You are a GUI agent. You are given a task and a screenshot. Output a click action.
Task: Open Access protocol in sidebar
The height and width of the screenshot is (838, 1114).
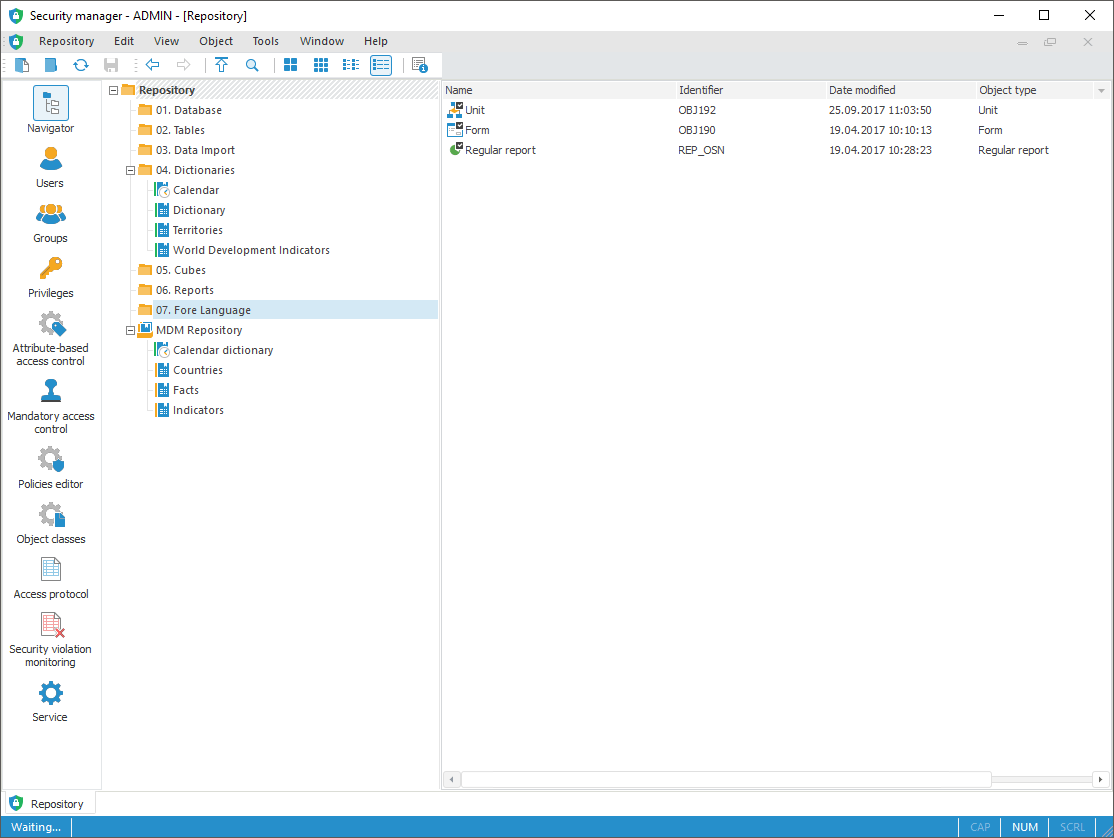point(50,577)
